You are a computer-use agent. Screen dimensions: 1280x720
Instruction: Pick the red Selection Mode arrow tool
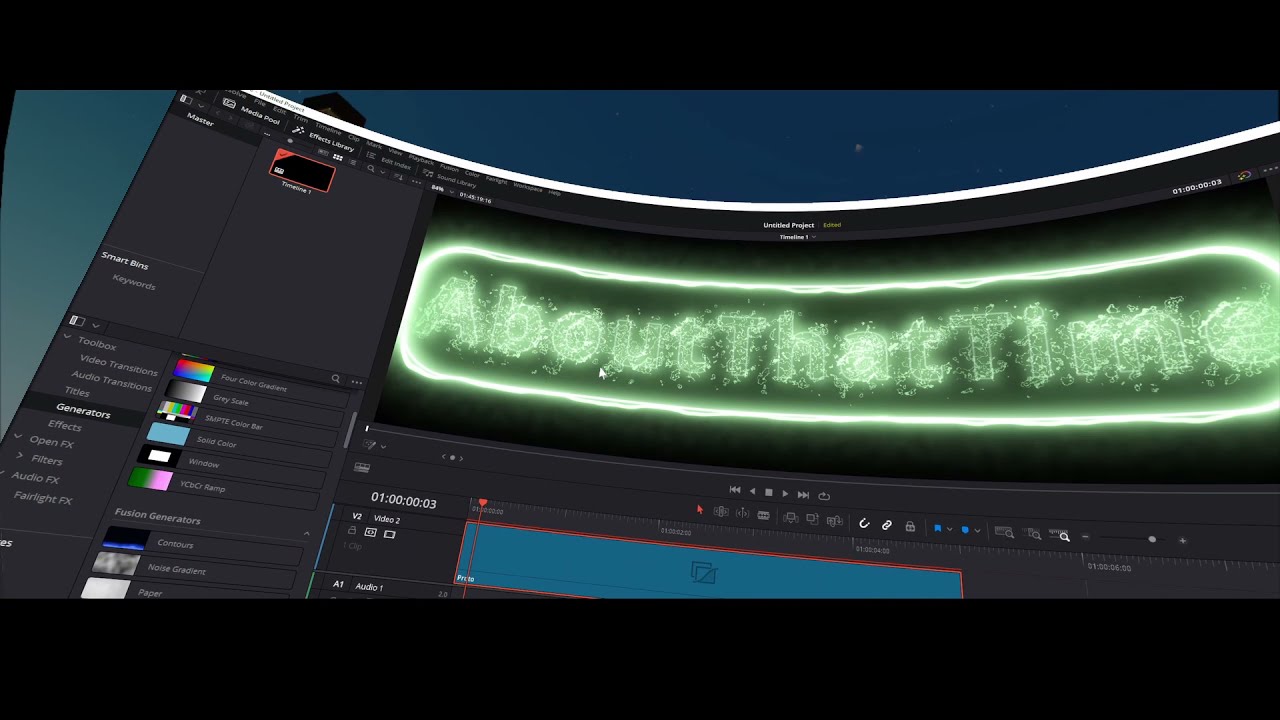(x=700, y=510)
